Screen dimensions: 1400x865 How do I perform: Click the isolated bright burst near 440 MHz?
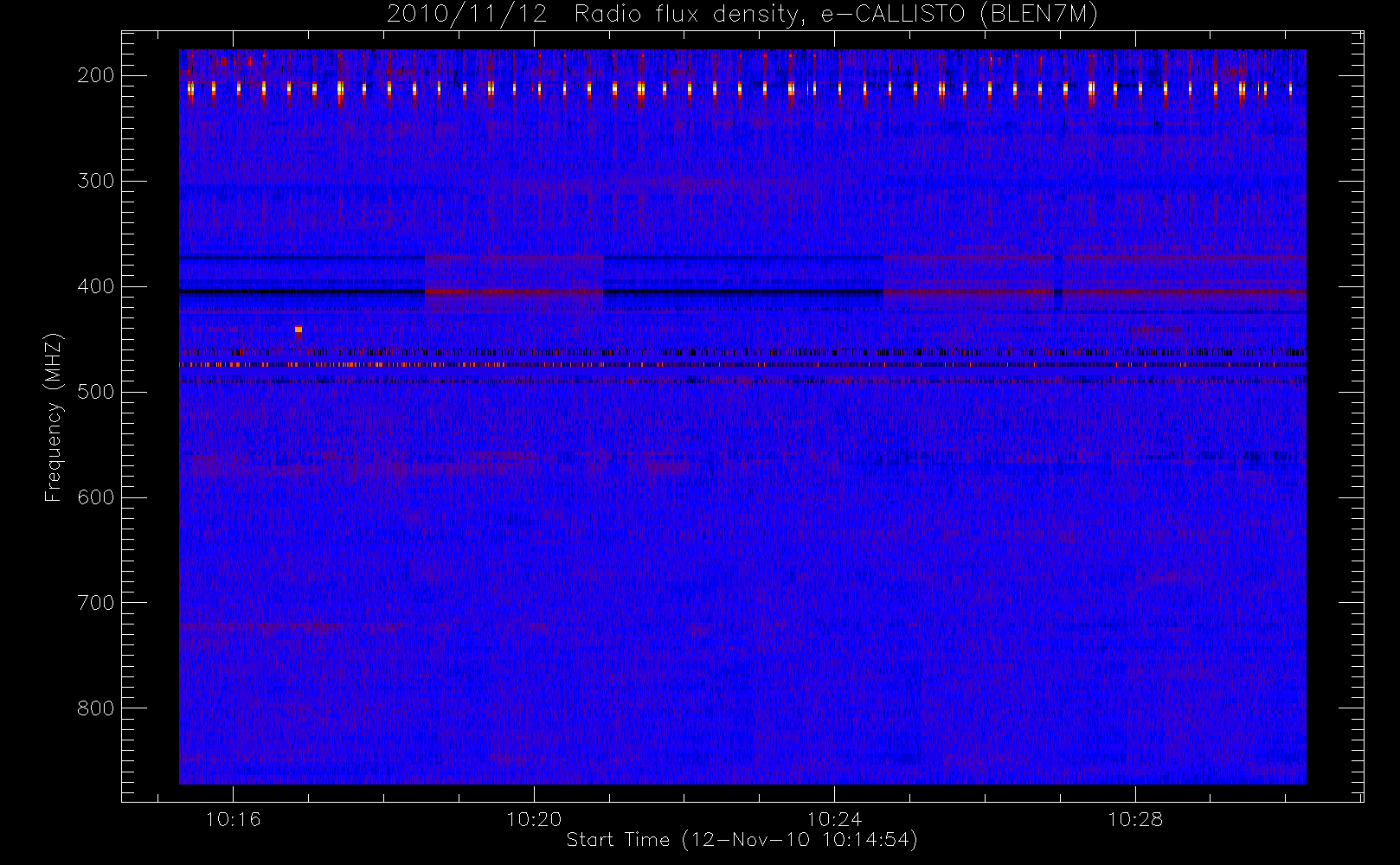299,330
